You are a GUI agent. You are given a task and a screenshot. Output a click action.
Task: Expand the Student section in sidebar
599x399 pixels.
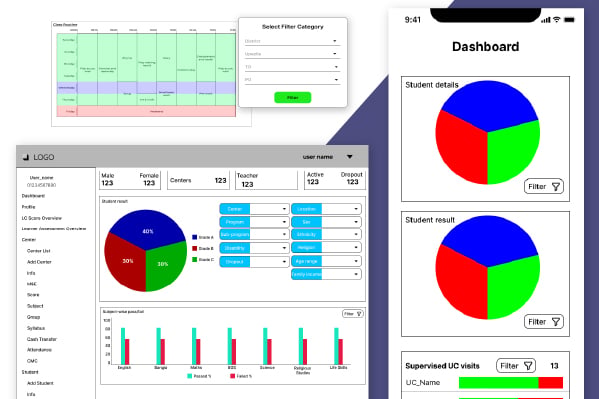30,372
